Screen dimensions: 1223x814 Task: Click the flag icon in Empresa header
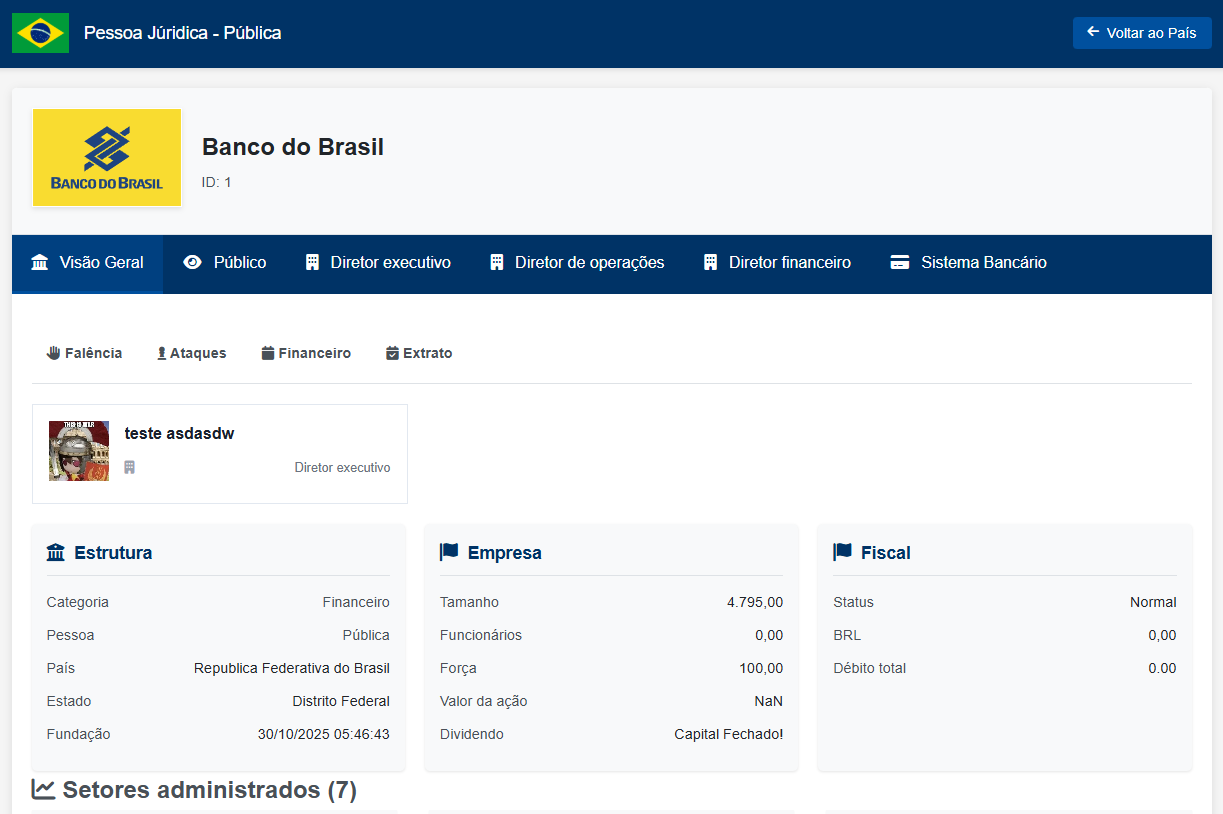[449, 552]
